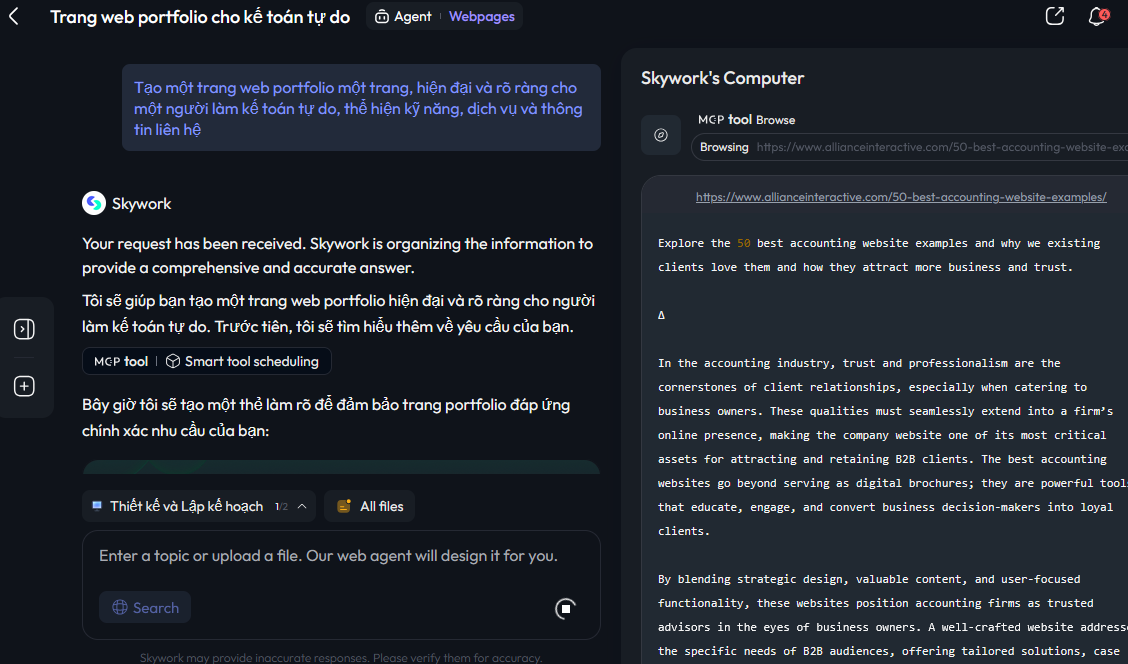Click the Skywork's Computer heading
The image size is (1128, 664).
click(722, 78)
